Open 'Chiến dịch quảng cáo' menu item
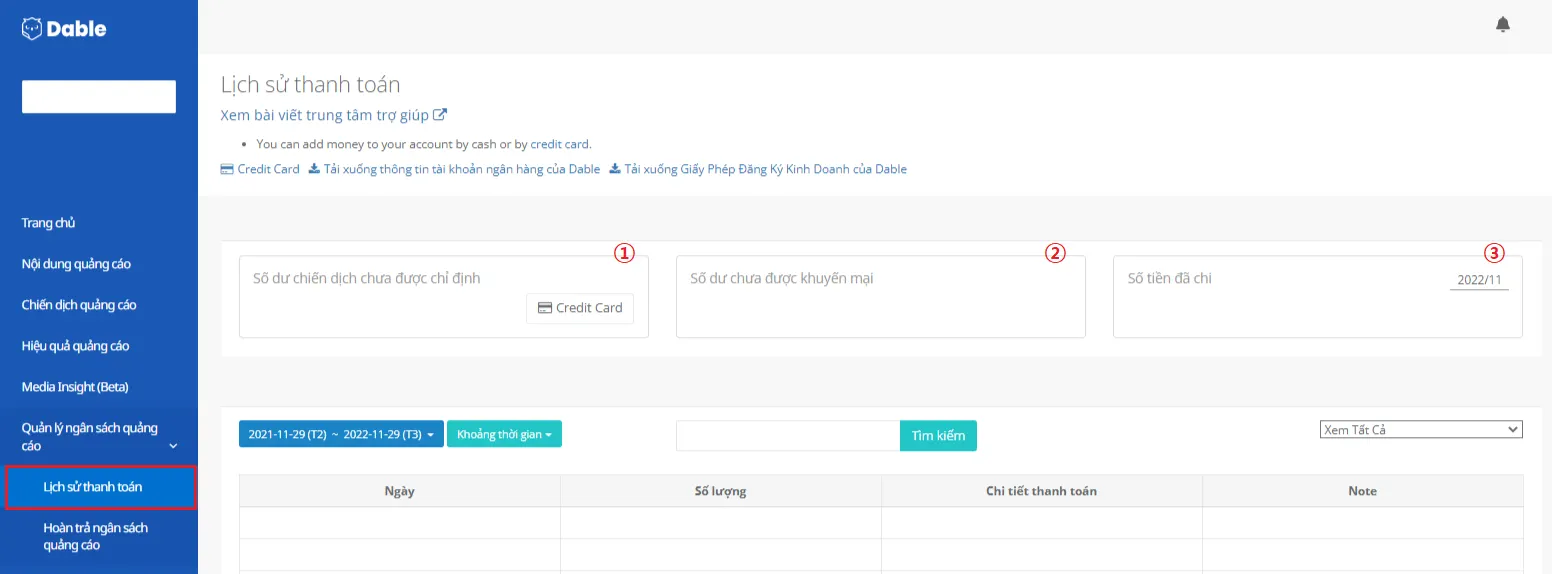The width and height of the screenshot is (1552, 574). [79, 305]
